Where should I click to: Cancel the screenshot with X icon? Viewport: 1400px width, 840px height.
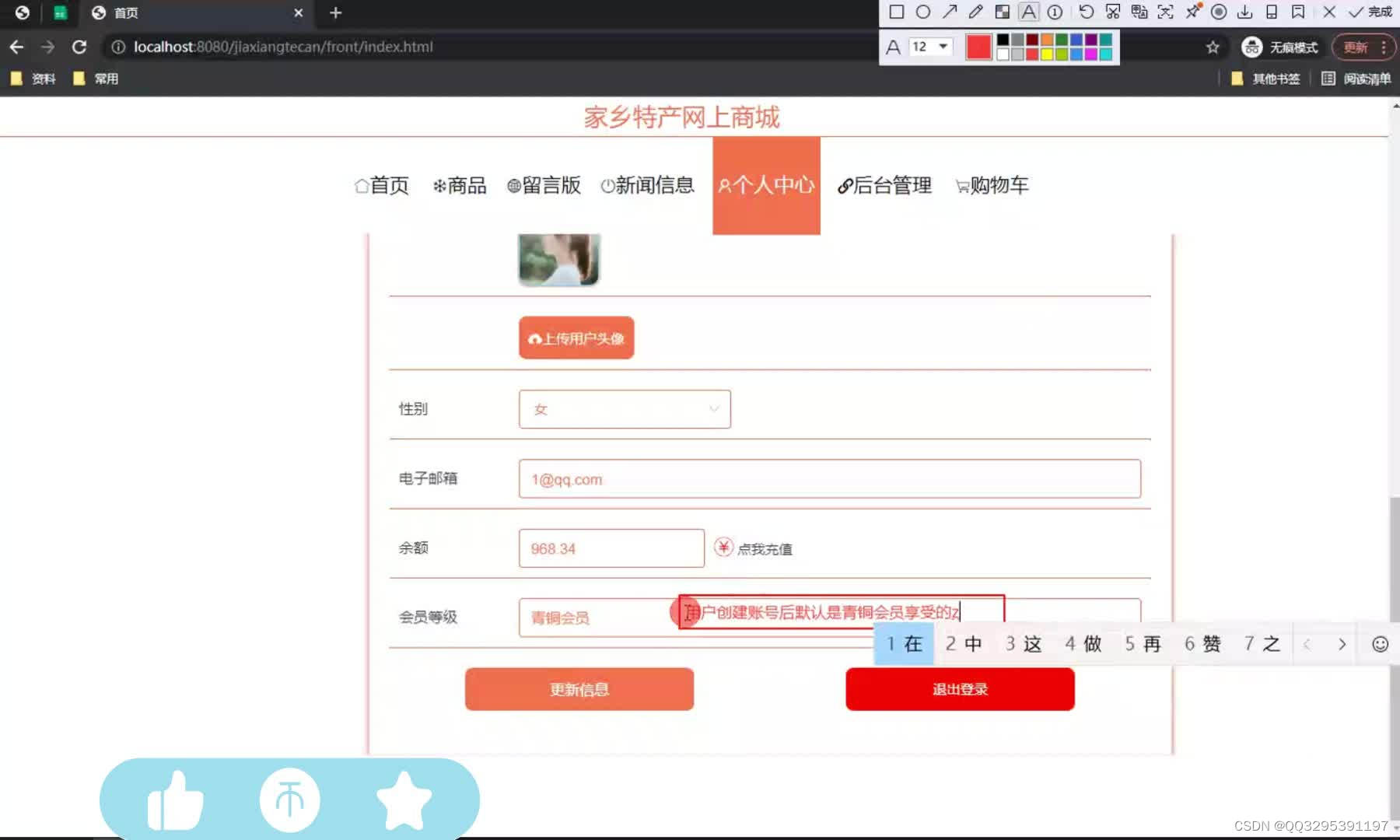[x=1329, y=12]
